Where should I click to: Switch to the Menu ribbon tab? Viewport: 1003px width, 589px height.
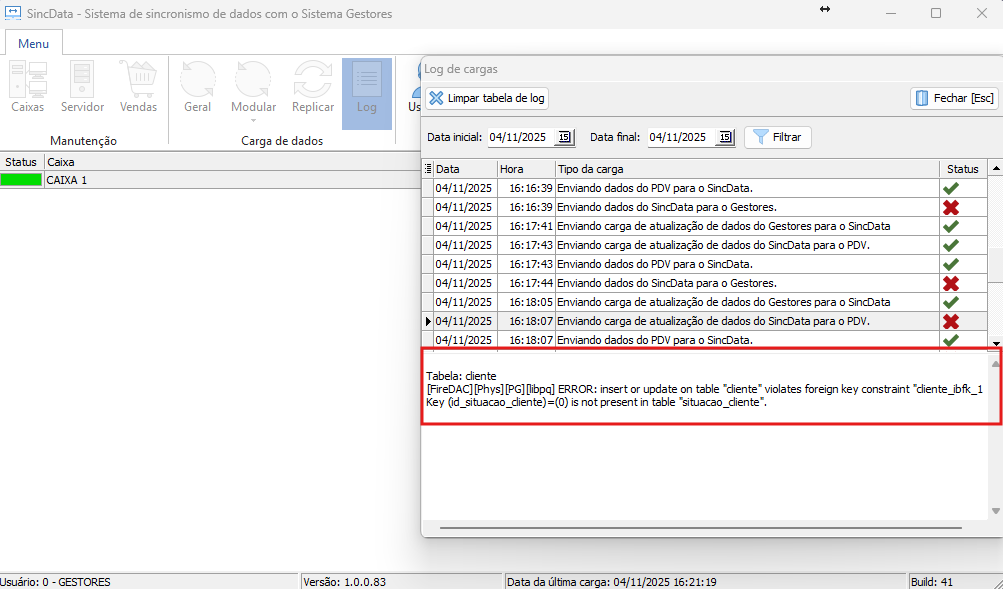click(33, 43)
